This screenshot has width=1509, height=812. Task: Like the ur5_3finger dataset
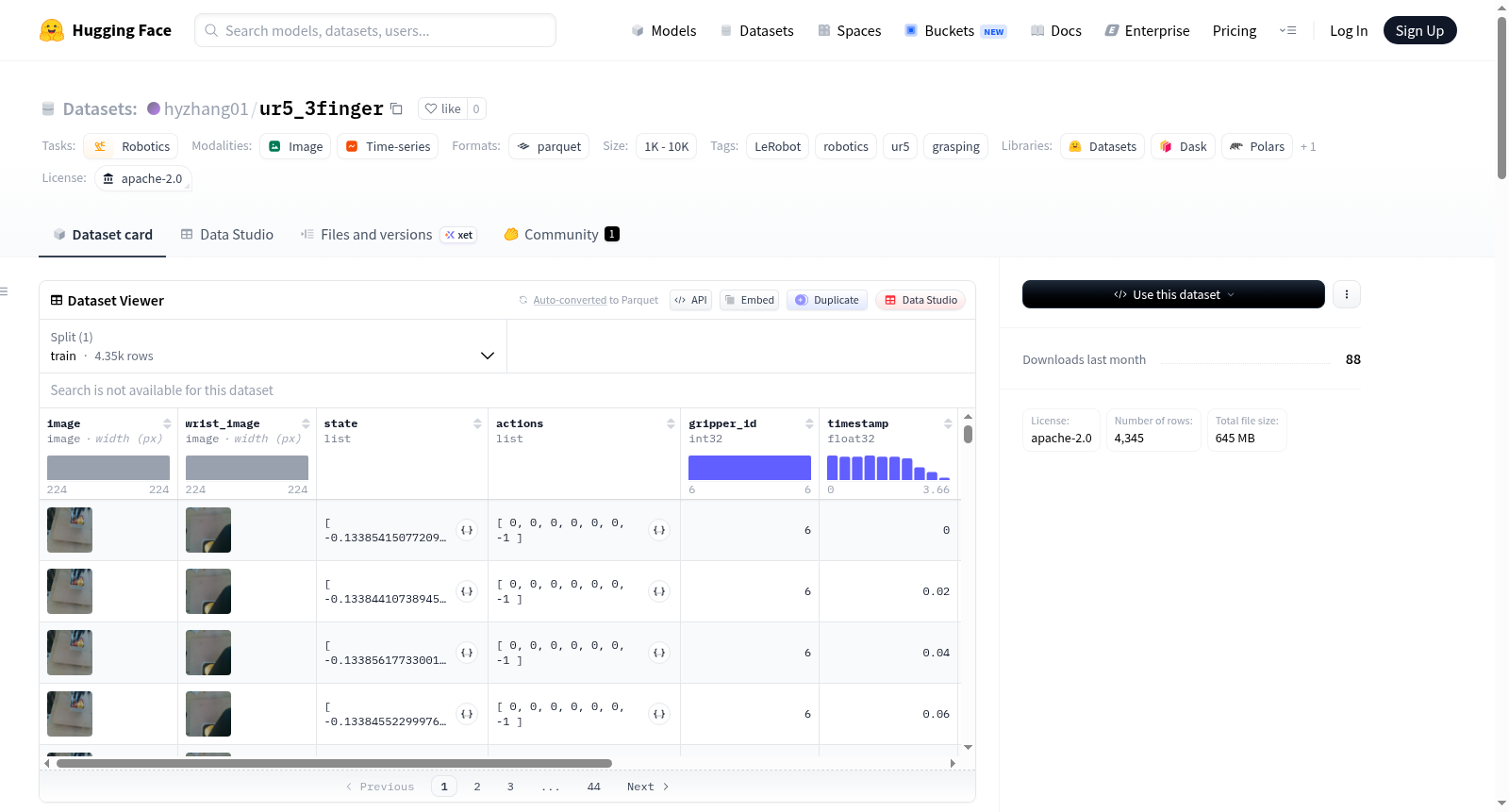(442, 108)
